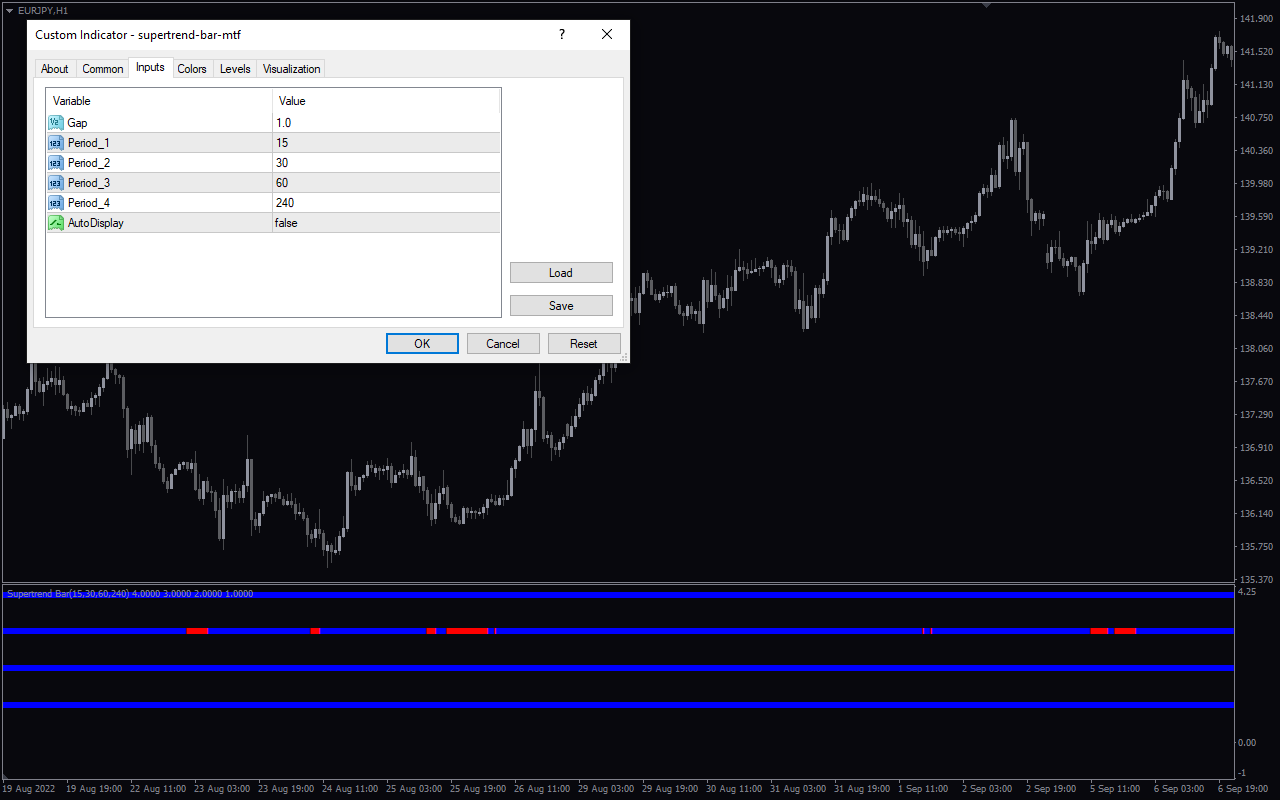Click the Period_2 variable icon
Screen dimensions: 1280x800
point(56,163)
